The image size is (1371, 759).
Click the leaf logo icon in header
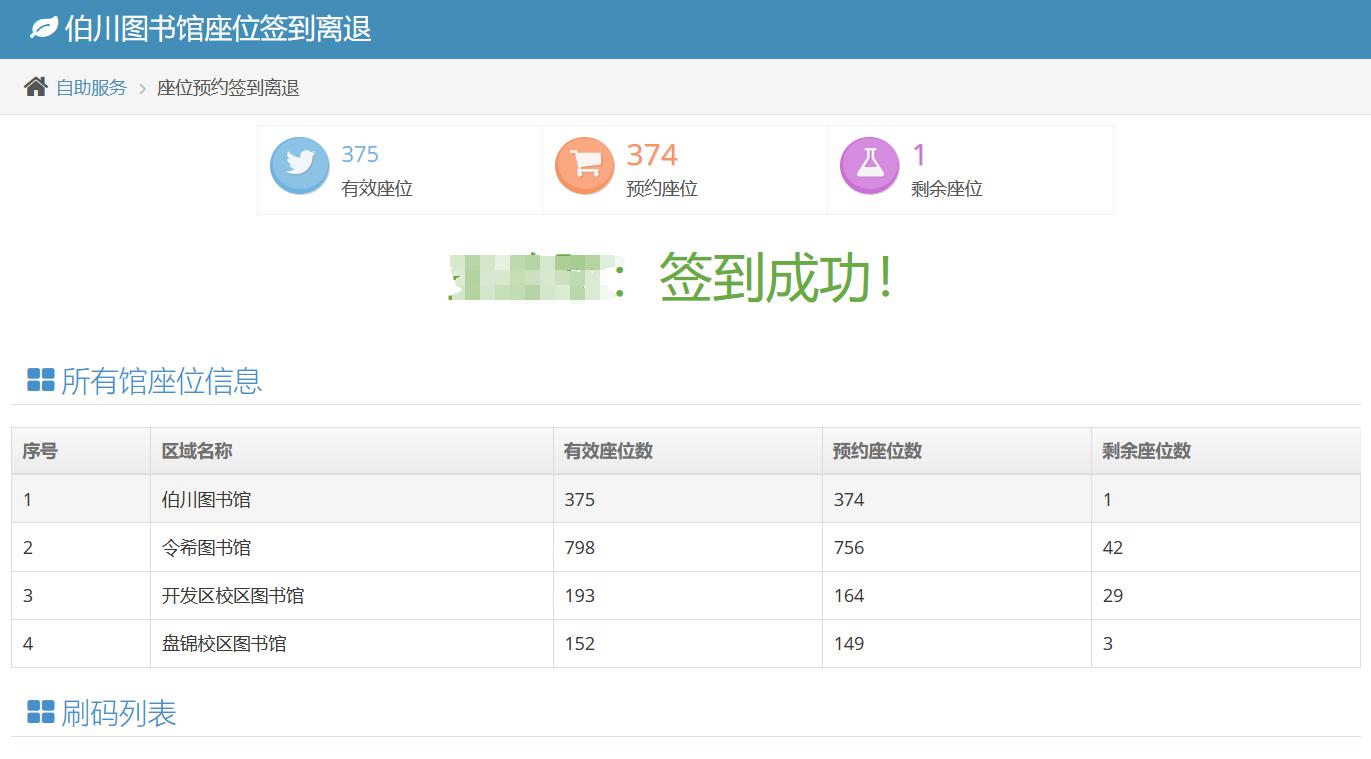tap(44, 29)
